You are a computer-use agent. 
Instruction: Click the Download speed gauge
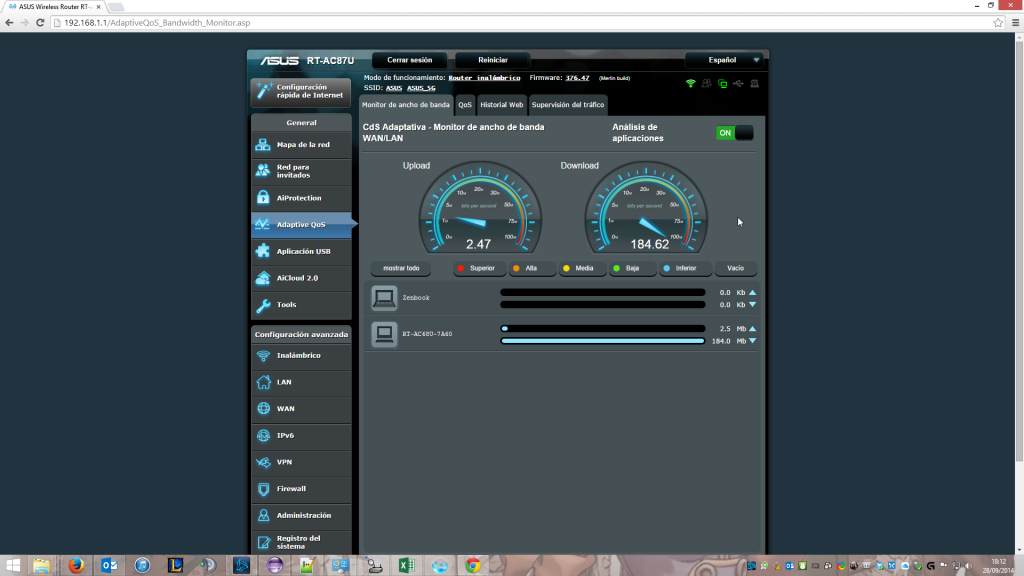click(646, 209)
